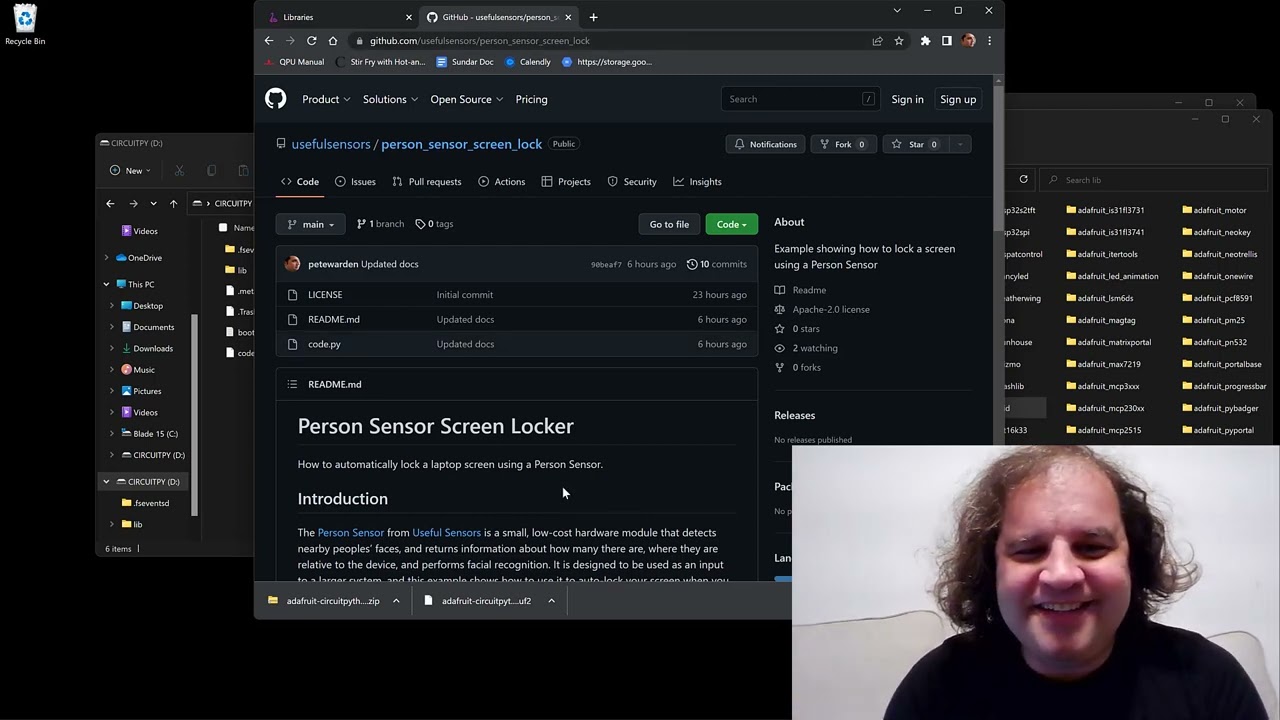
Task: Open the Security tab
Action: tap(632, 182)
